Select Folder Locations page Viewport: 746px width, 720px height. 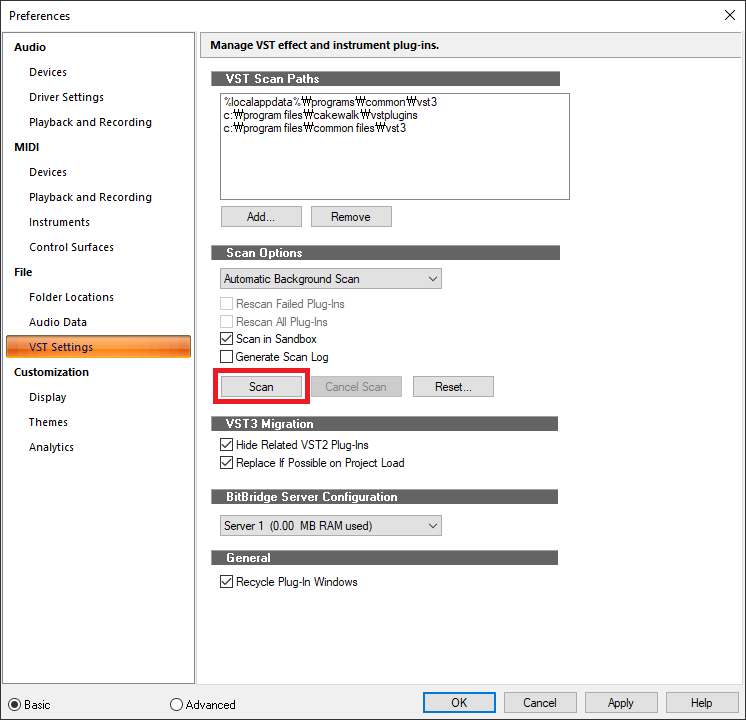(71, 297)
